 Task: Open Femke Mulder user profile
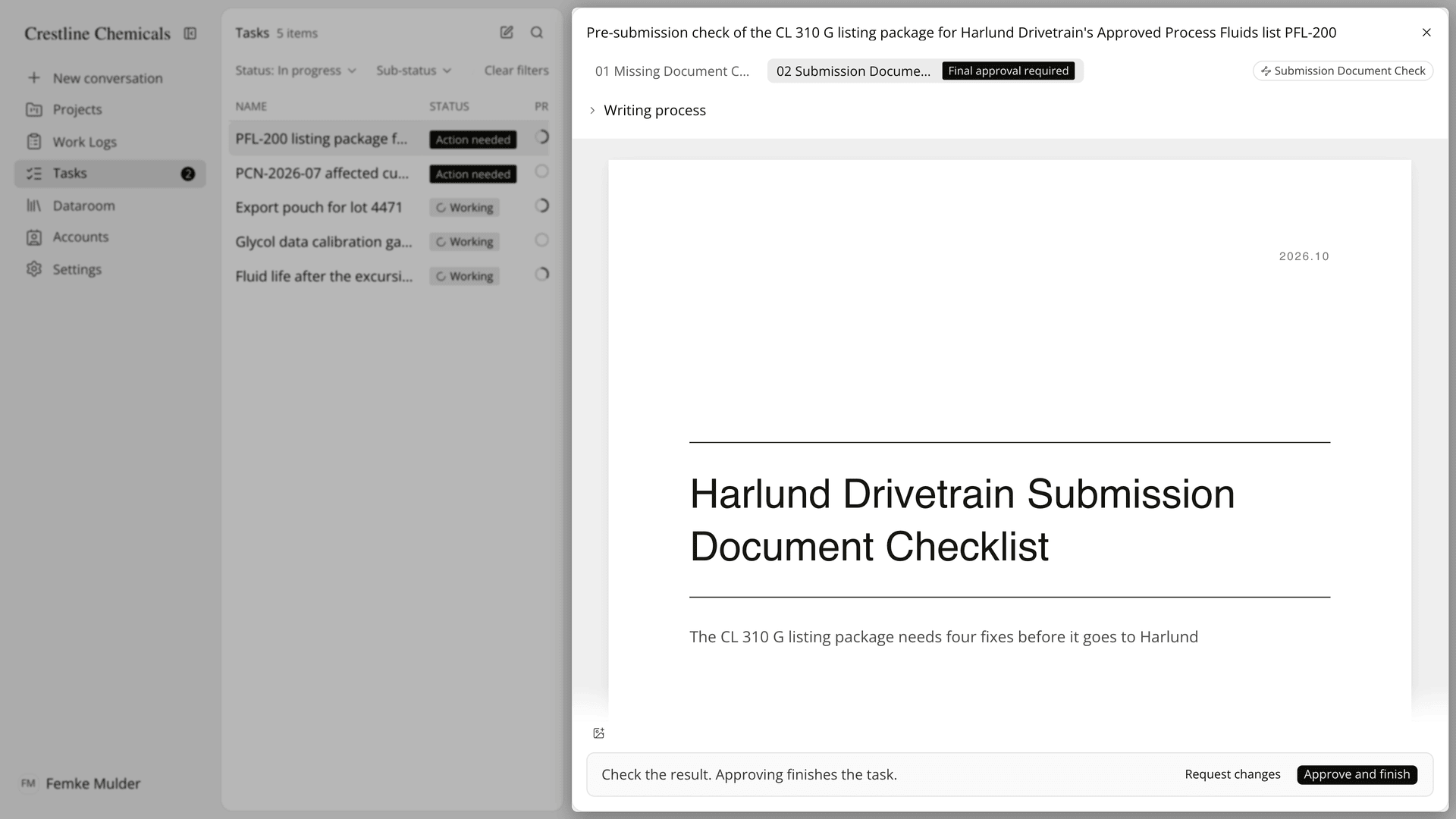tap(81, 783)
